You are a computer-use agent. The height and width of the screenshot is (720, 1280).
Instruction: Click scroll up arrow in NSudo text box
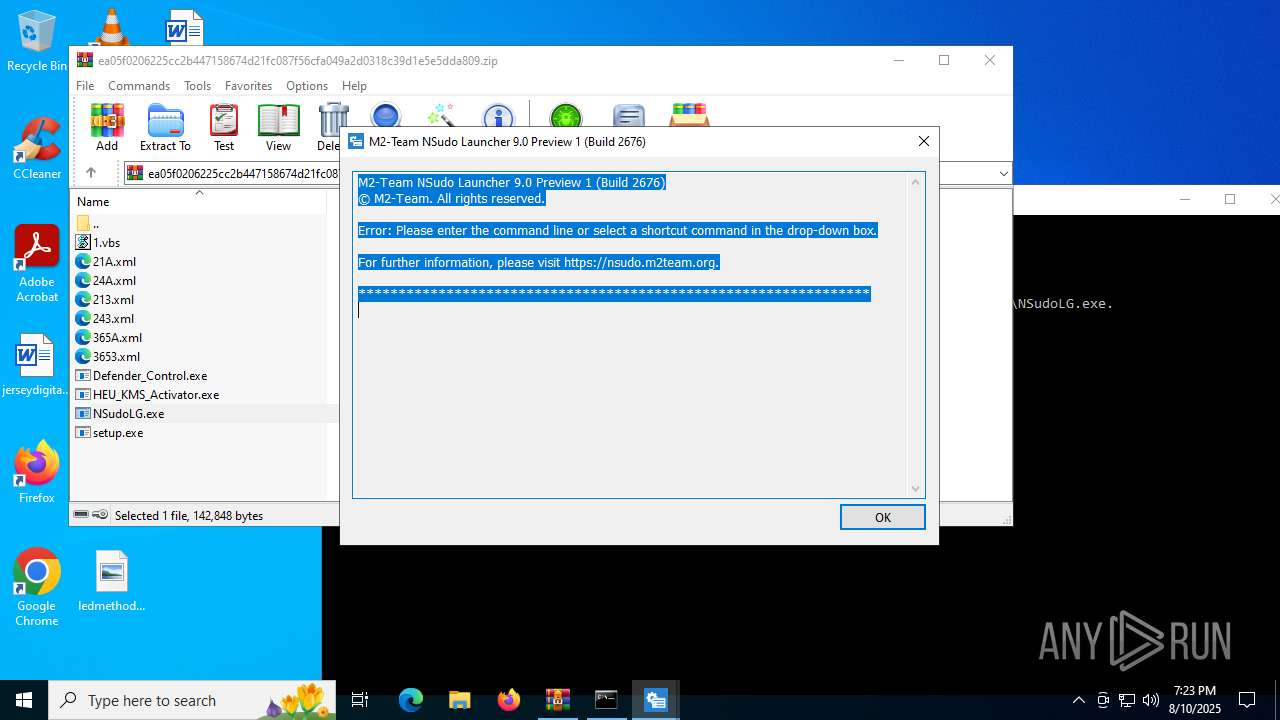pos(915,182)
